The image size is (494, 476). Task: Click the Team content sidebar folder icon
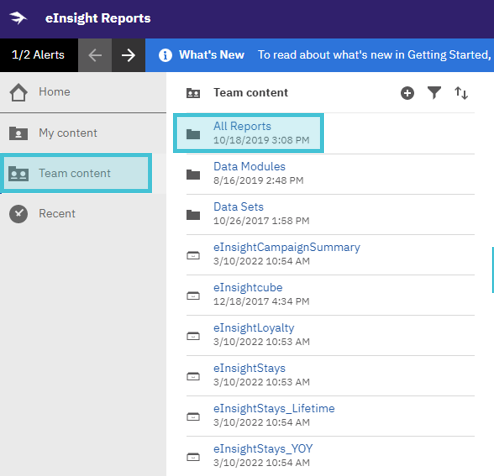[18, 173]
